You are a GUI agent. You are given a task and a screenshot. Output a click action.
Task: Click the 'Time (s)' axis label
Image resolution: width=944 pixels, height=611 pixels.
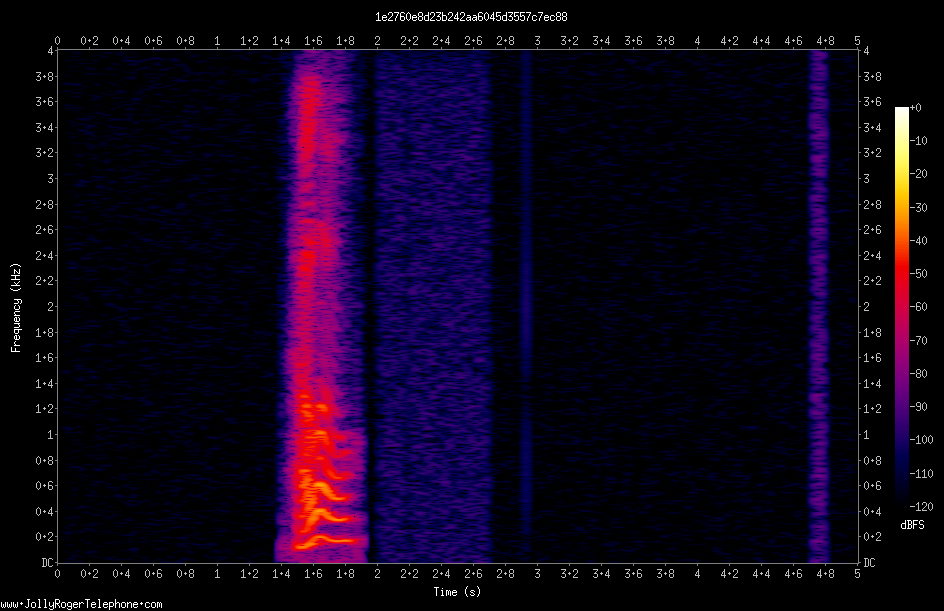[457, 592]
